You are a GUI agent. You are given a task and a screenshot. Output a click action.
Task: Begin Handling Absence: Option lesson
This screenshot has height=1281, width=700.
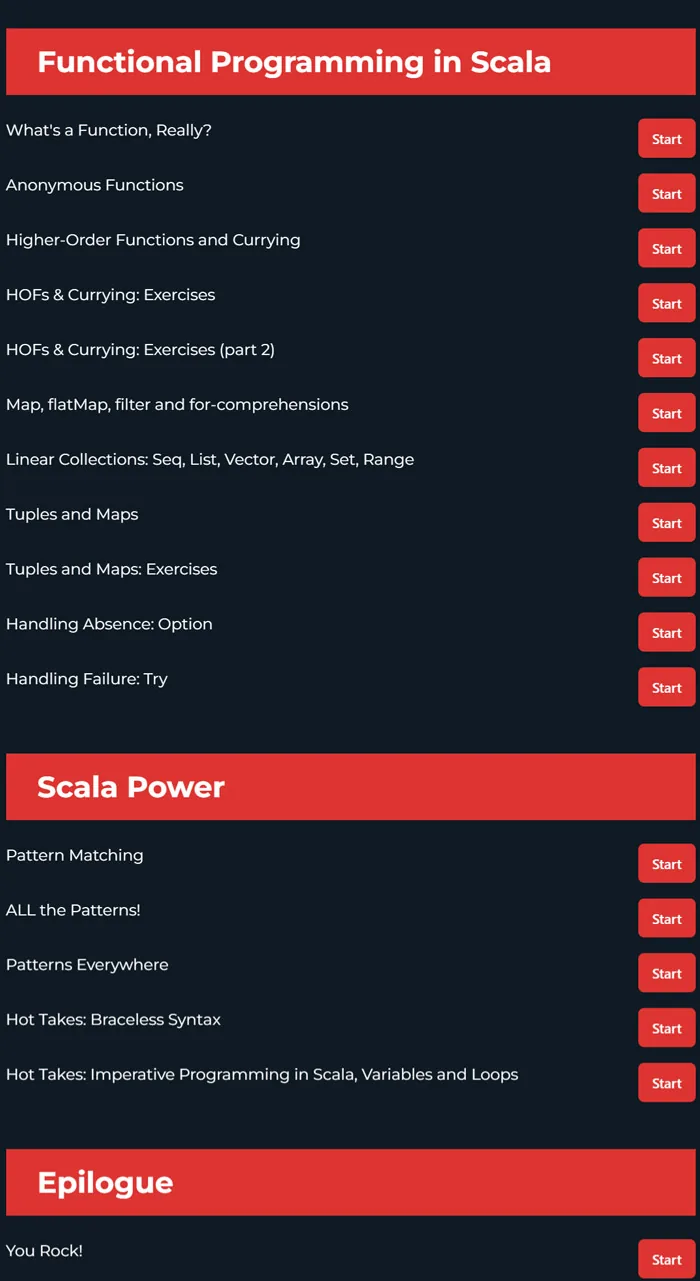click(667, 633)
